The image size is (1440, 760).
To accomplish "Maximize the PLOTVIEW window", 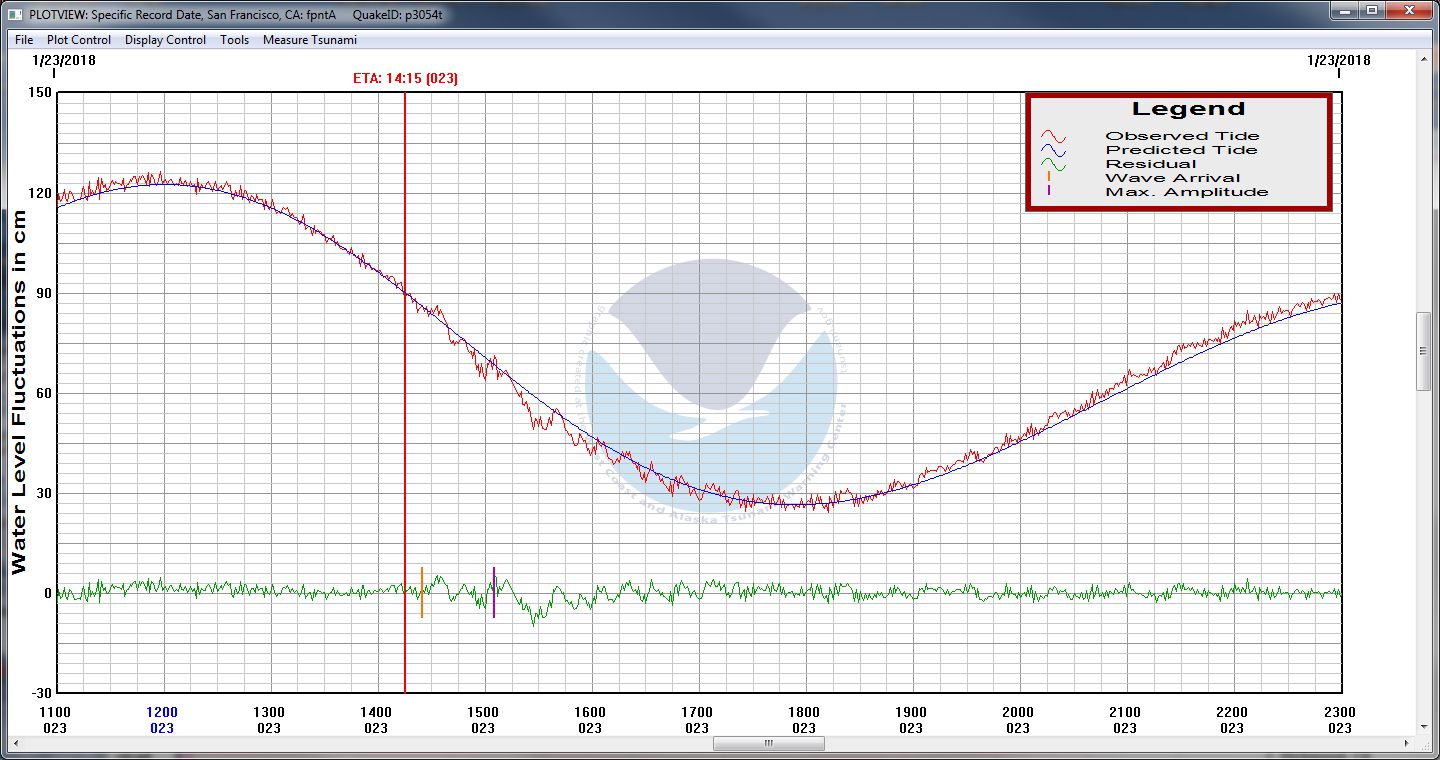I will 1372,10.
